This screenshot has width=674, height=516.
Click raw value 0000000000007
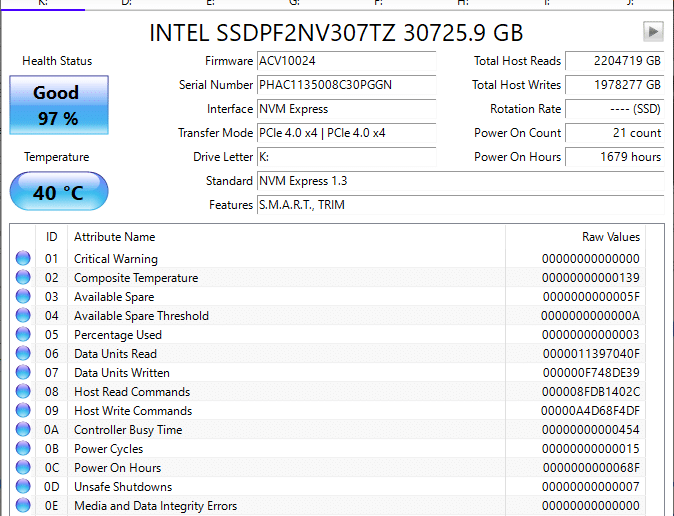[591, 486]
